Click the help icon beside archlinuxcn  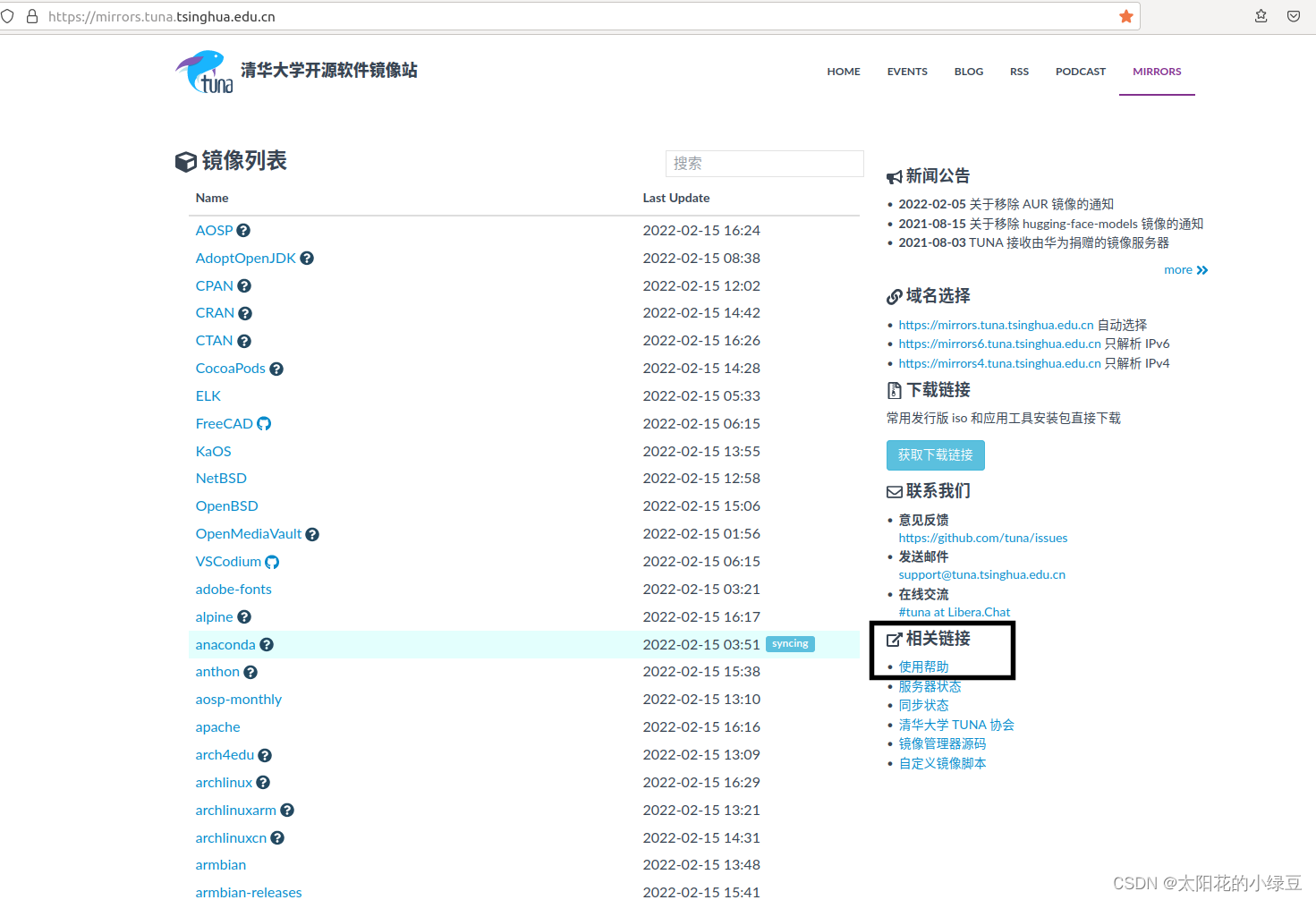(x=277, y=837)
